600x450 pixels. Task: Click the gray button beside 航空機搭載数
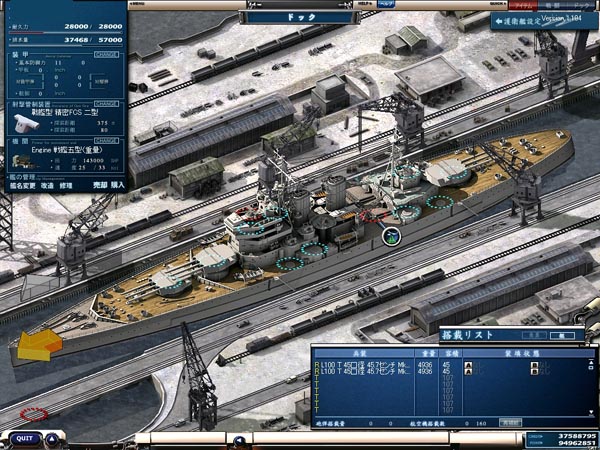pos(510,423)
